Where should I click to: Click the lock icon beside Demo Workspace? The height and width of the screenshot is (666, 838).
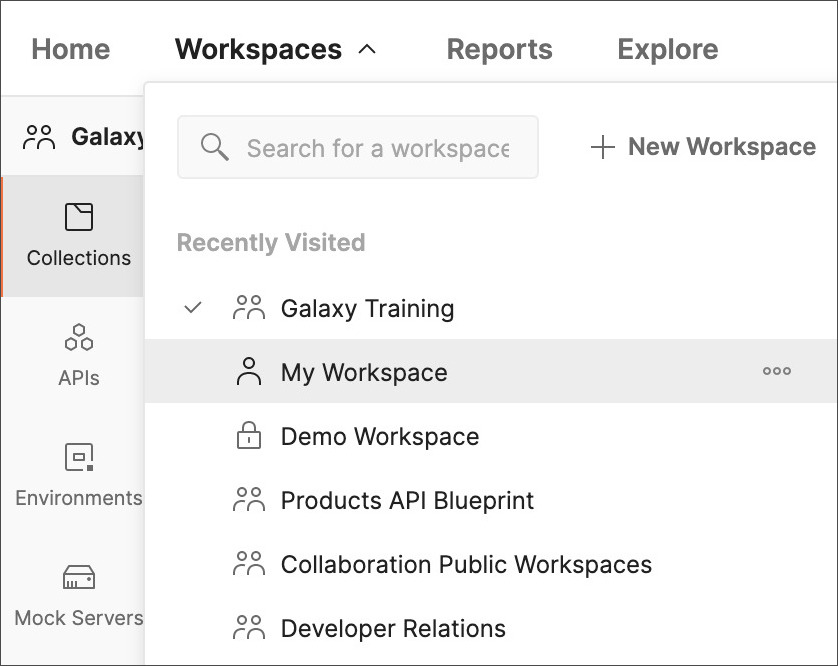247,436
